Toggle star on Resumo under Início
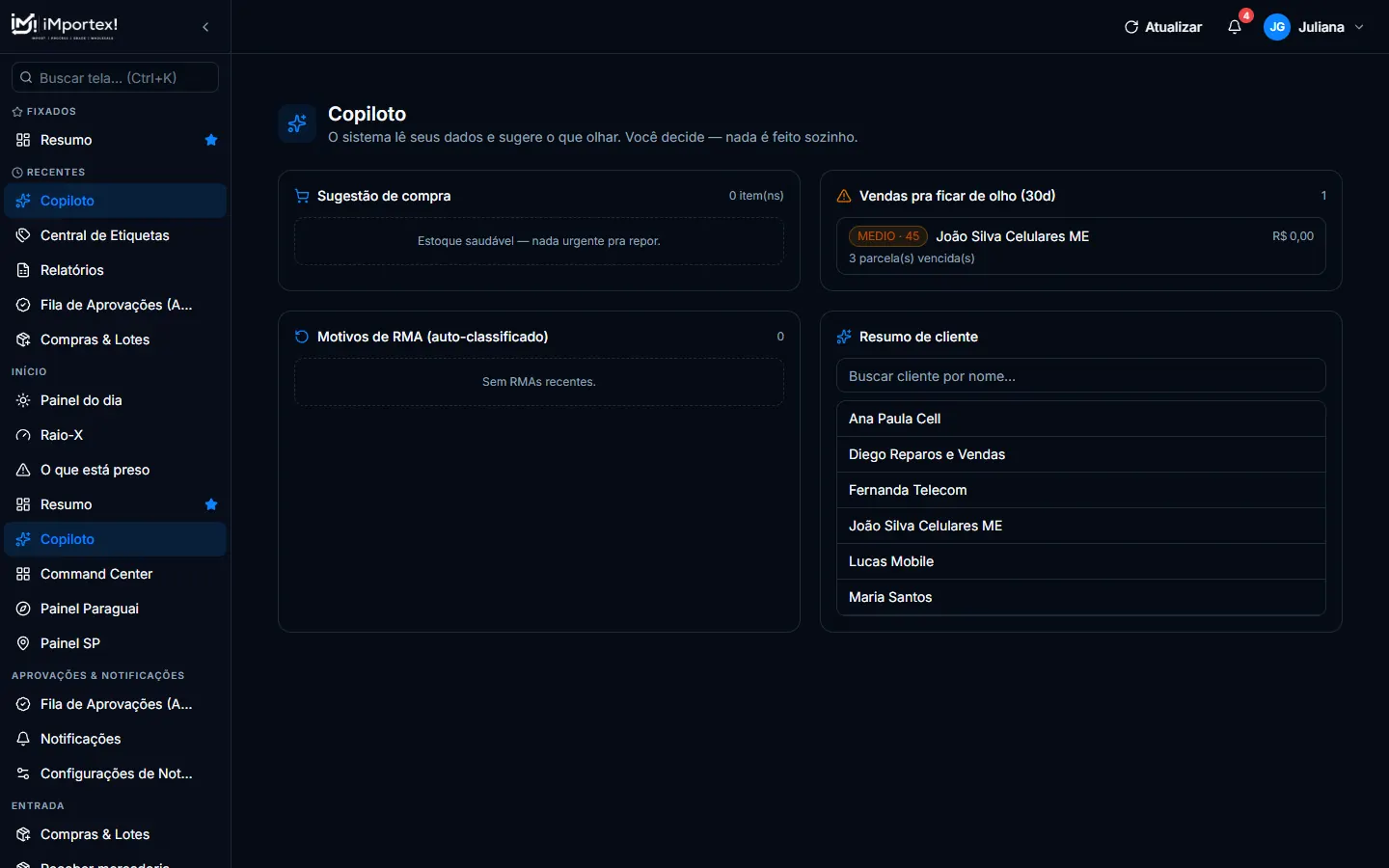Screen dimensions: 1389x868 click(x=211, y=504)
